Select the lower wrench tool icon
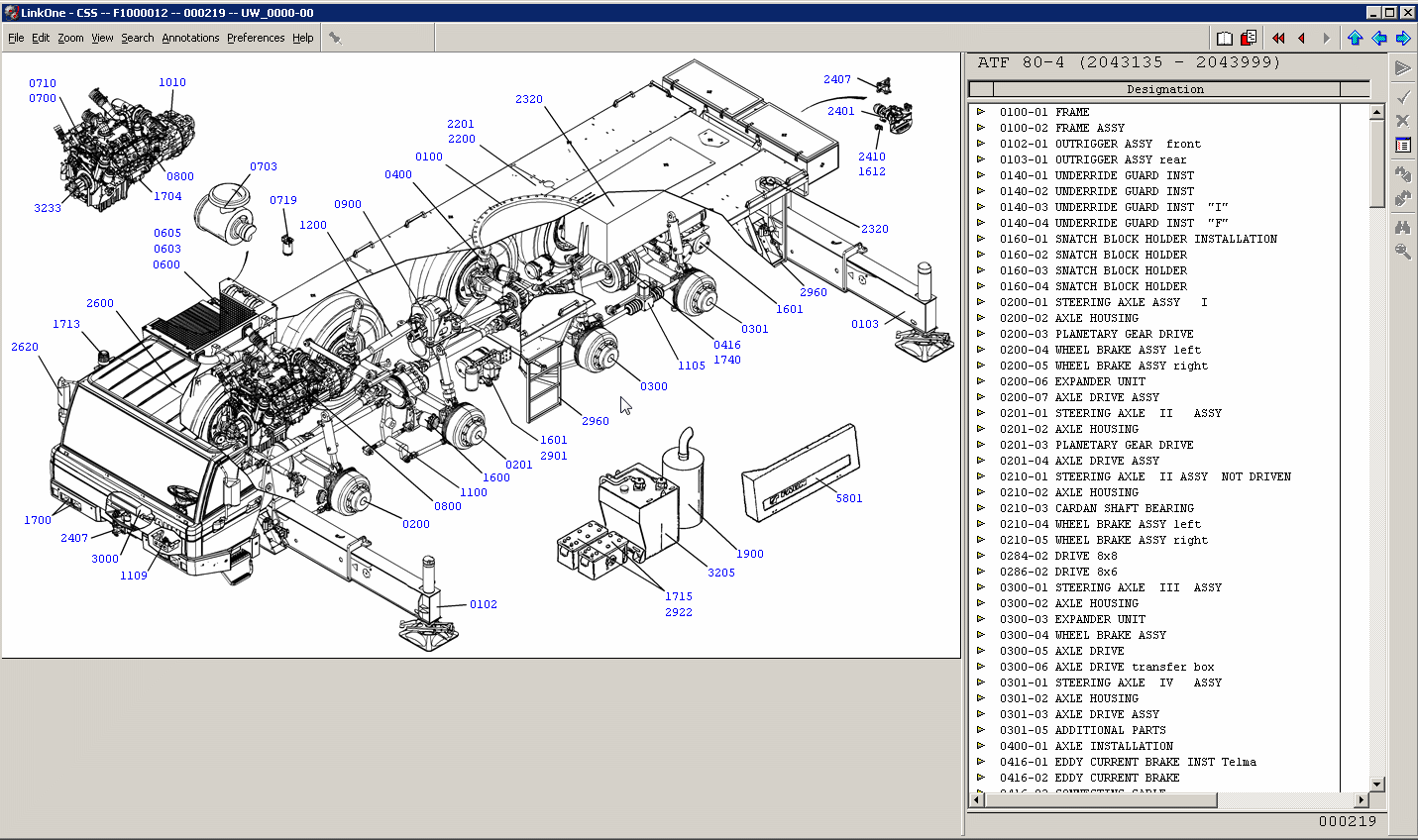The height and width of the screenshot is (840, 1418). click(x=1402, y=197)
